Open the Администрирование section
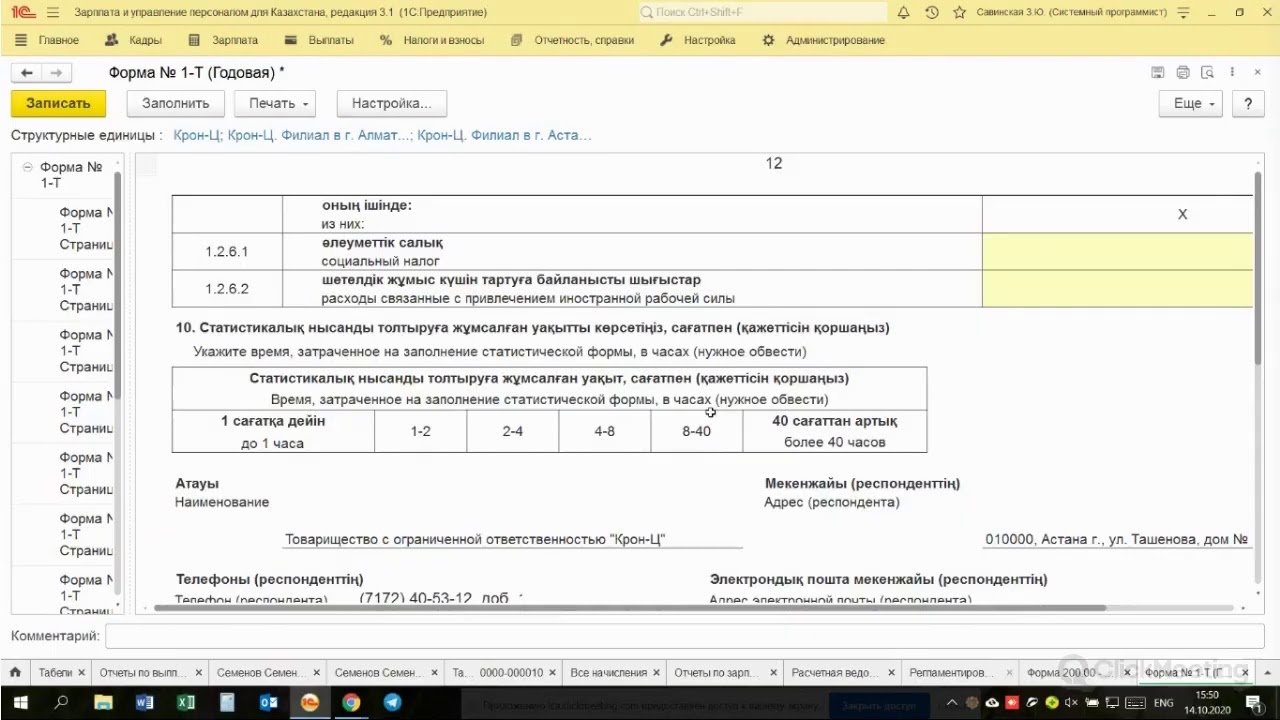This screenshot has height=720, width=1280. pyautogui.click(x=824, y=40)
